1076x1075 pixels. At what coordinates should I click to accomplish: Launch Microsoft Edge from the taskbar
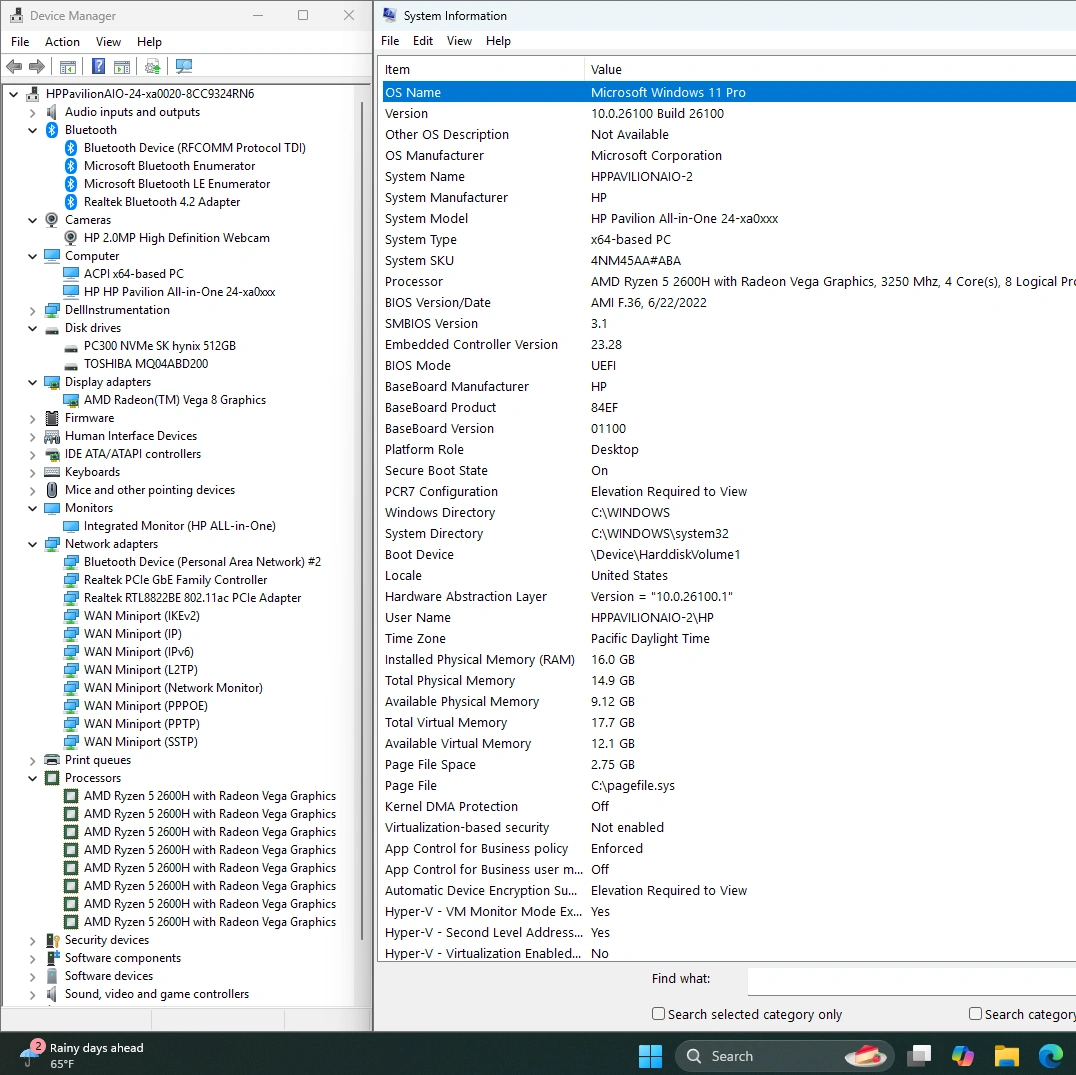point(1051,1056)
